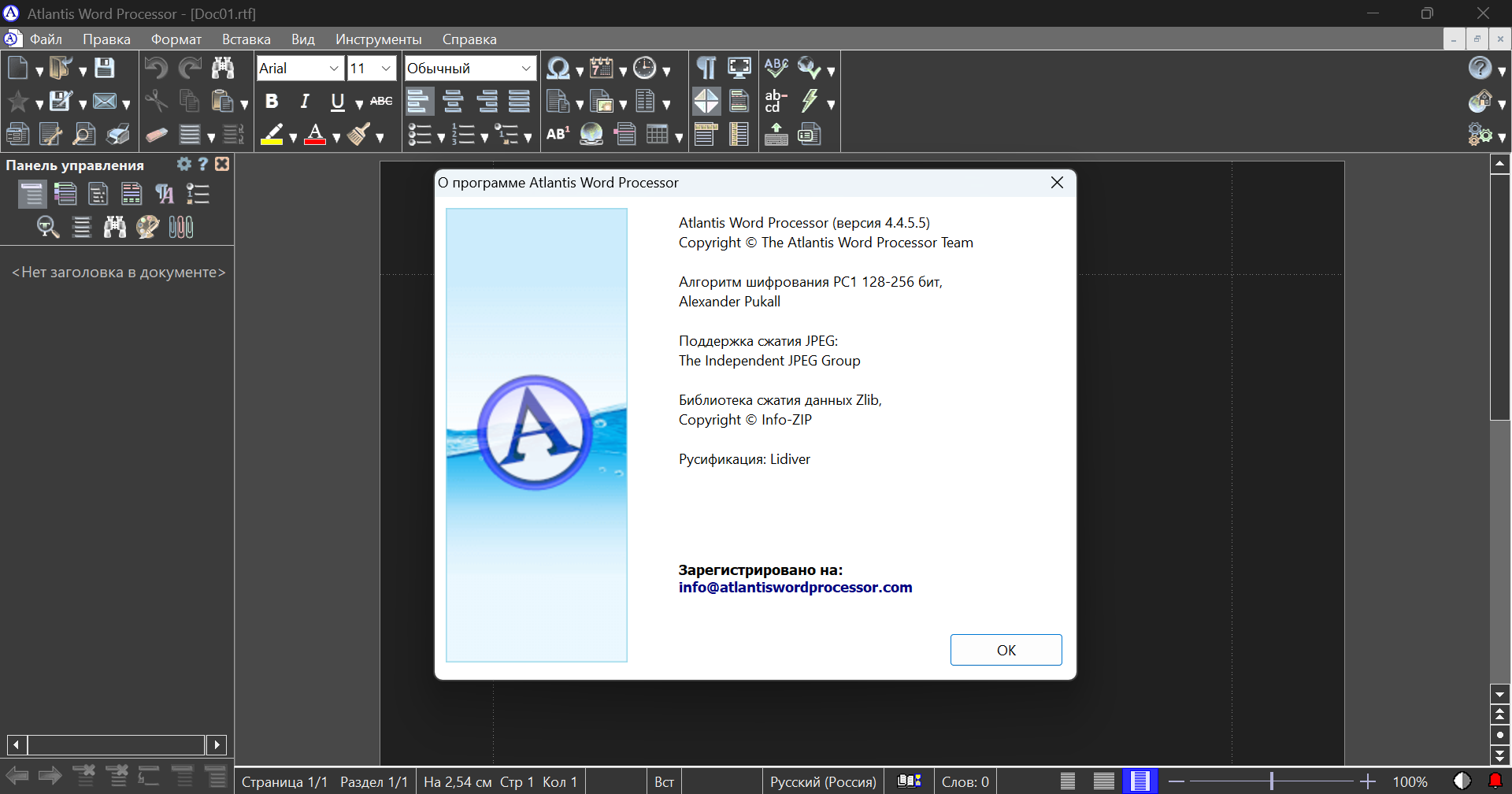This screenshot has width=1512, height=794.
Task: Click the Save document floppy icon
Action: pos(105,68)
